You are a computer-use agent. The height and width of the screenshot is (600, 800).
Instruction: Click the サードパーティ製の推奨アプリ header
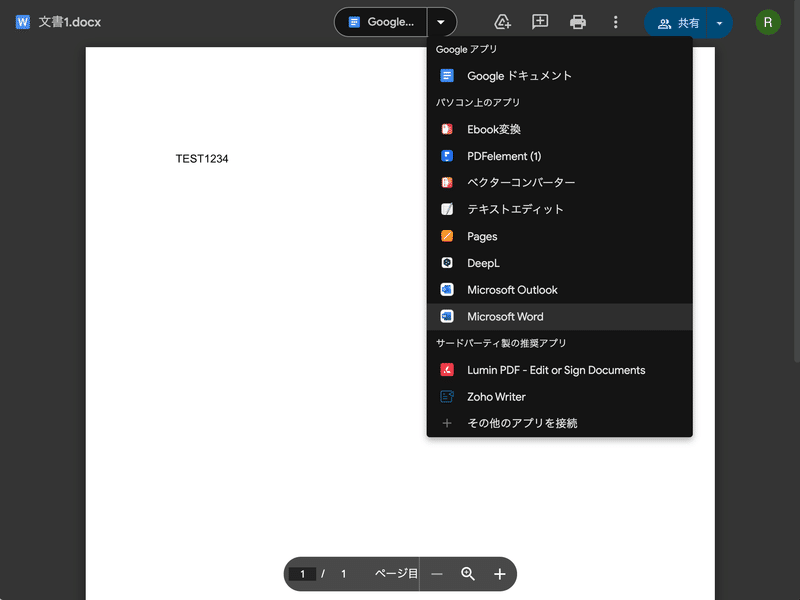(x=501, y=343)
